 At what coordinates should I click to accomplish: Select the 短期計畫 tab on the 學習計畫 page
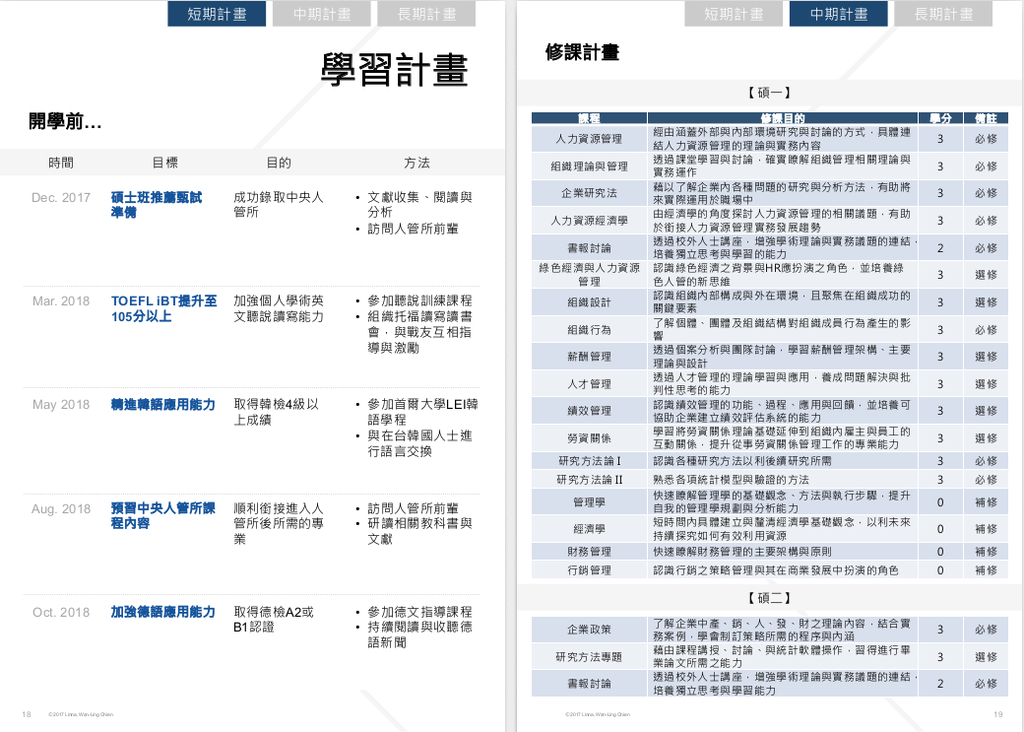coord(217,14)
